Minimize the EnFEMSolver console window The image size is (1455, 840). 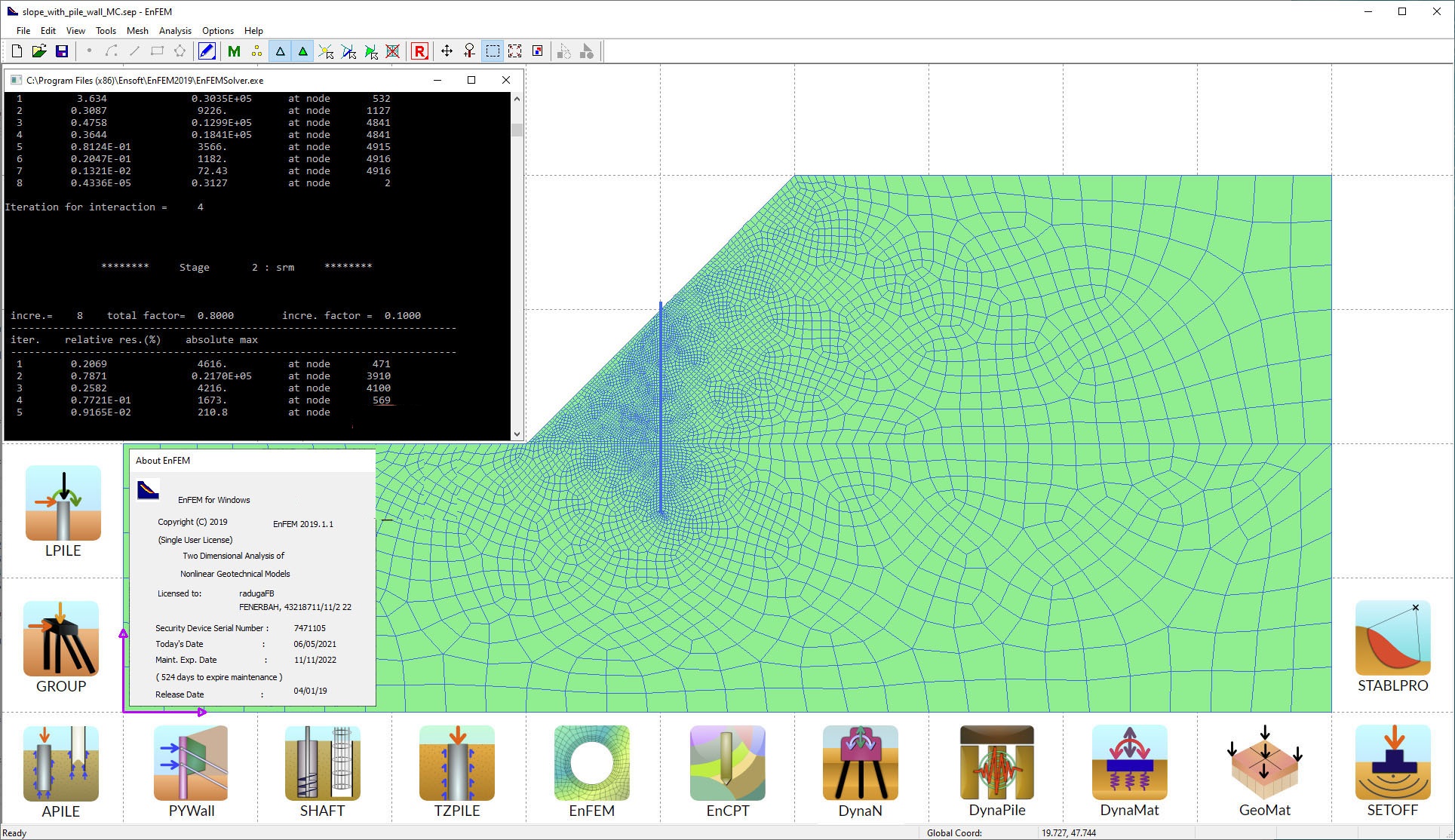click(437, 80)
